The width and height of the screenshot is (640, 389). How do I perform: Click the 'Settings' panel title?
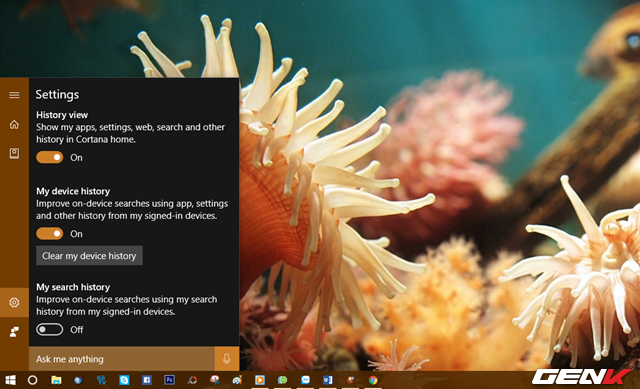[57, 95]
